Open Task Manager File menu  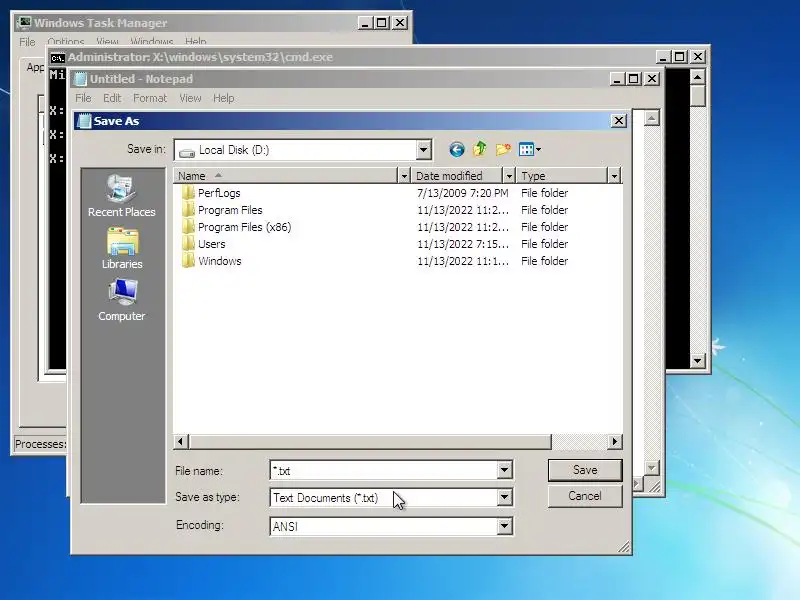pos(27,42)
